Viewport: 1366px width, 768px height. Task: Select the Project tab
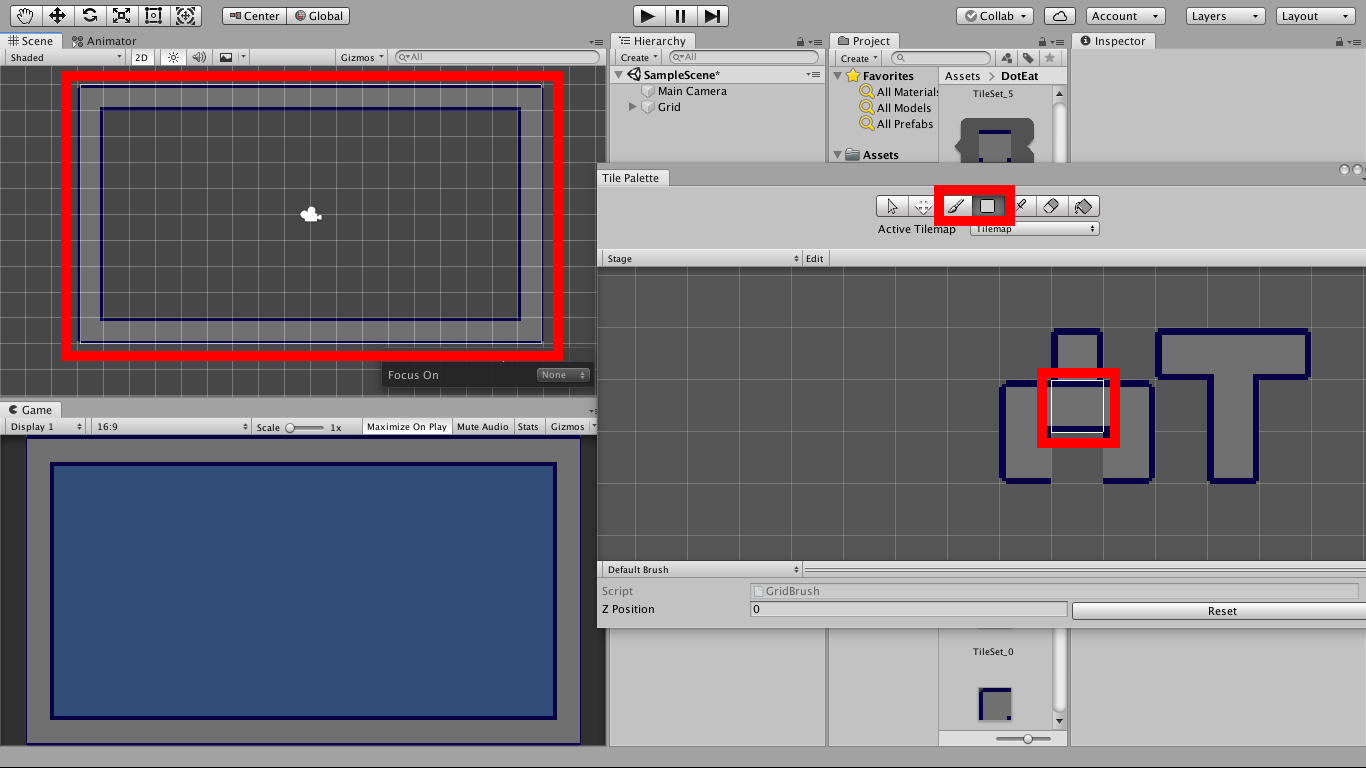(864, 41)
